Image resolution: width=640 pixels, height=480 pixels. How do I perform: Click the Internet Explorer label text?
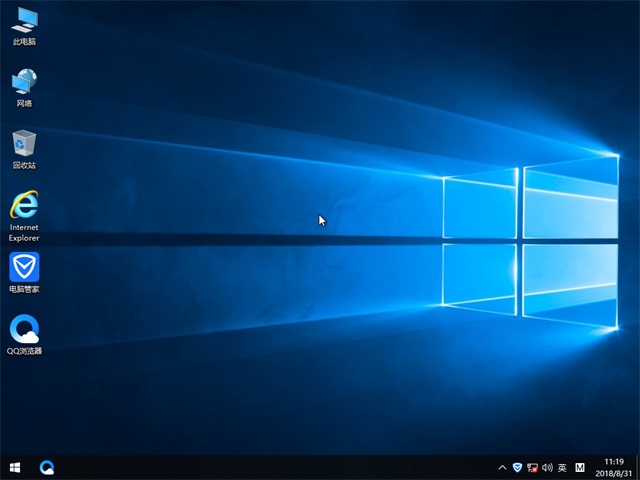(x=24, y=233)
